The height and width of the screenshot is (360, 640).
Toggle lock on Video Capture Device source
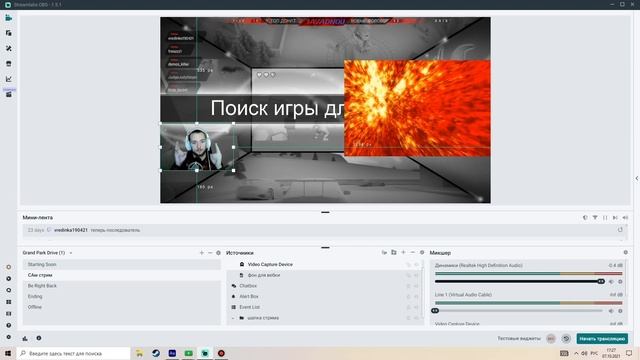click(409, 264)
